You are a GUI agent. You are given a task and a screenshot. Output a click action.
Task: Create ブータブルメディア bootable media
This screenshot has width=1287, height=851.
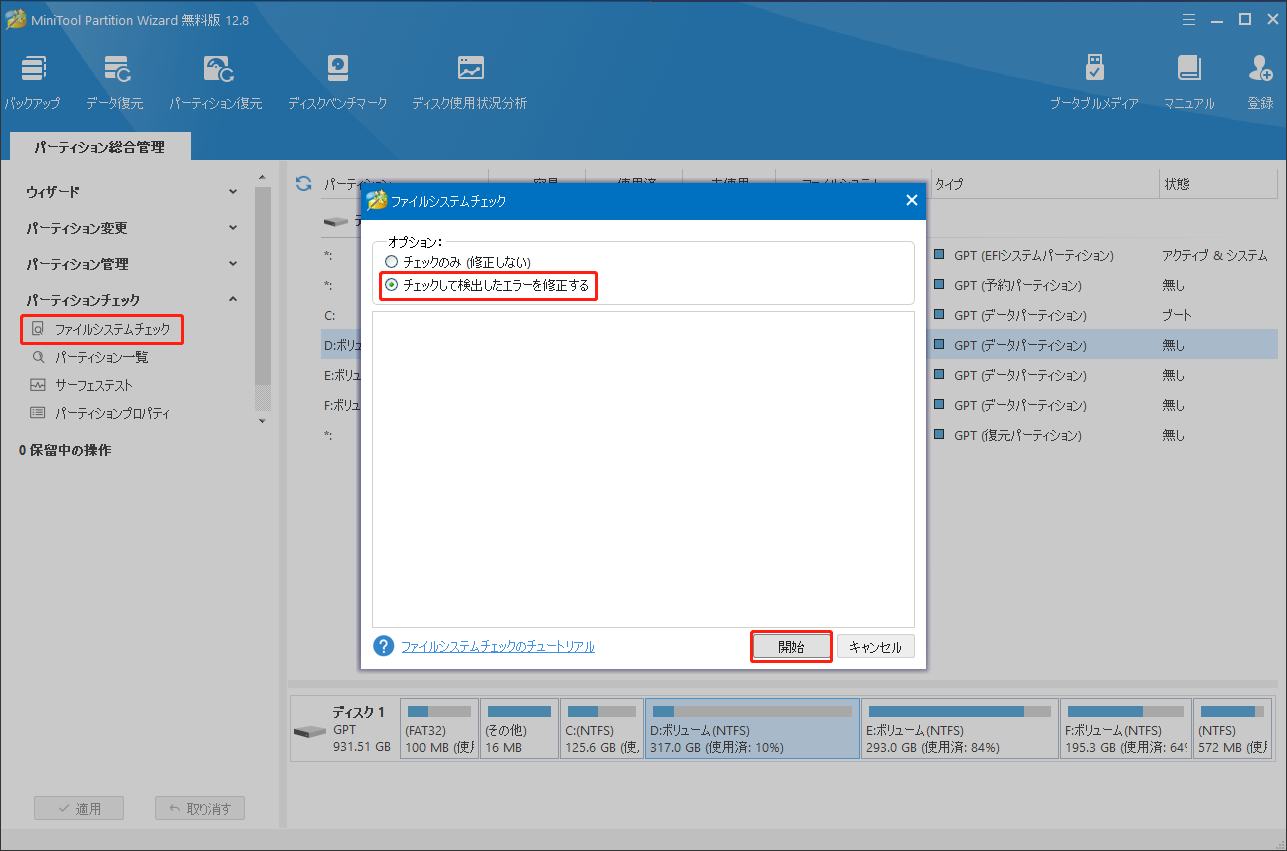coord(1094,82)
